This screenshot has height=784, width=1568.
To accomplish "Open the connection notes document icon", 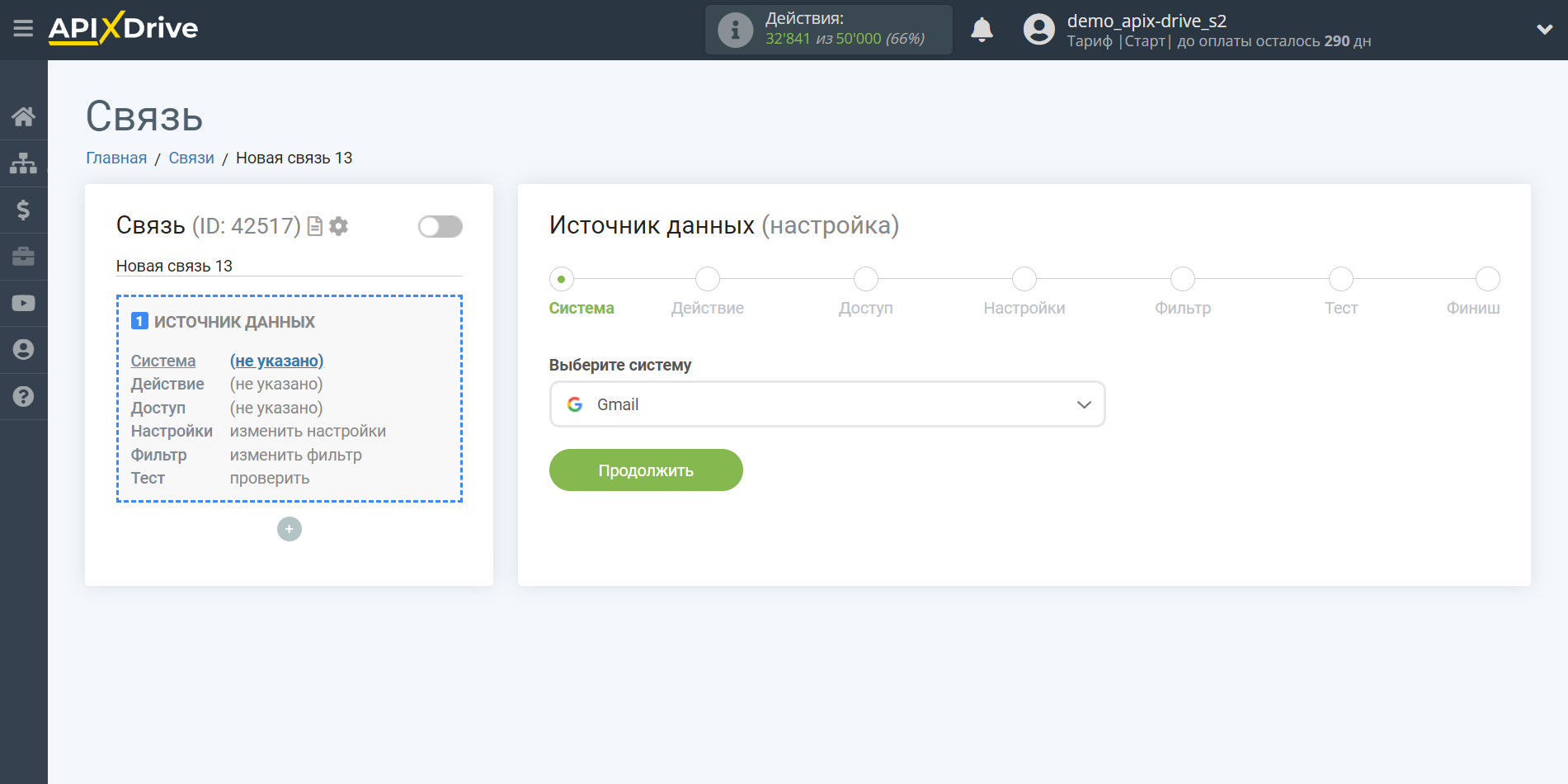I will (x=314, y=226).
